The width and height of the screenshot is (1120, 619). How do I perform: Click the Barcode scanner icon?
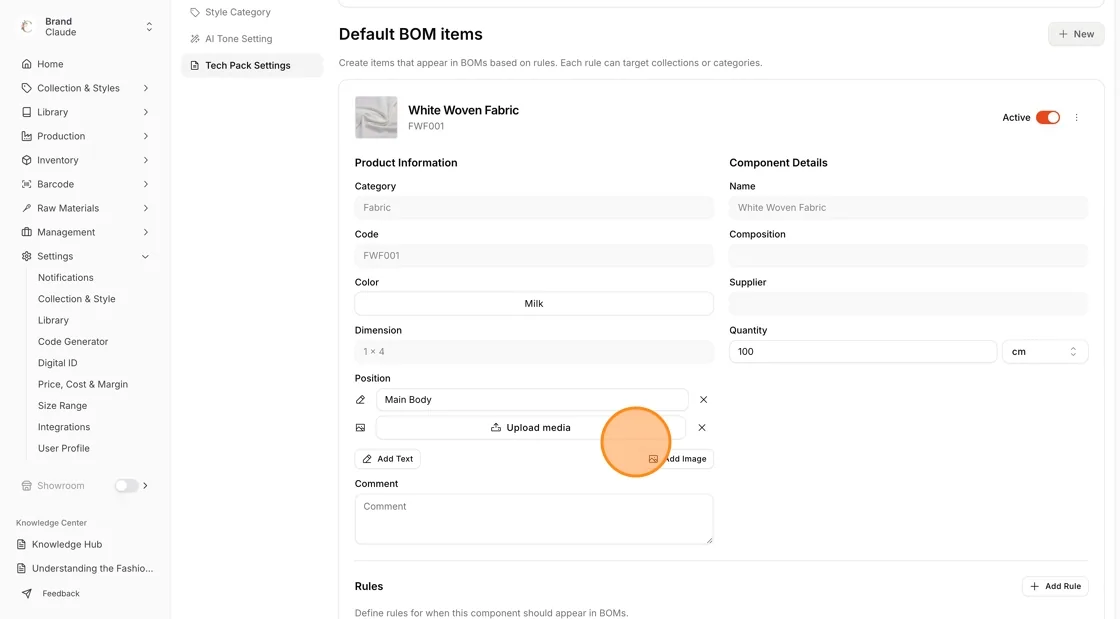[x=26, y=184]
